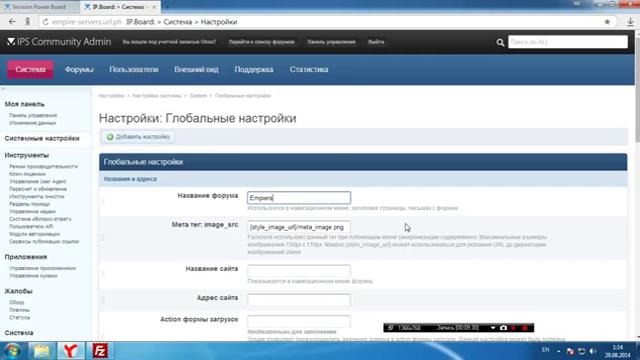Reload the page via the refresh icon
The height and width of the screenshot is (360, 640).
tap(45, 22)
